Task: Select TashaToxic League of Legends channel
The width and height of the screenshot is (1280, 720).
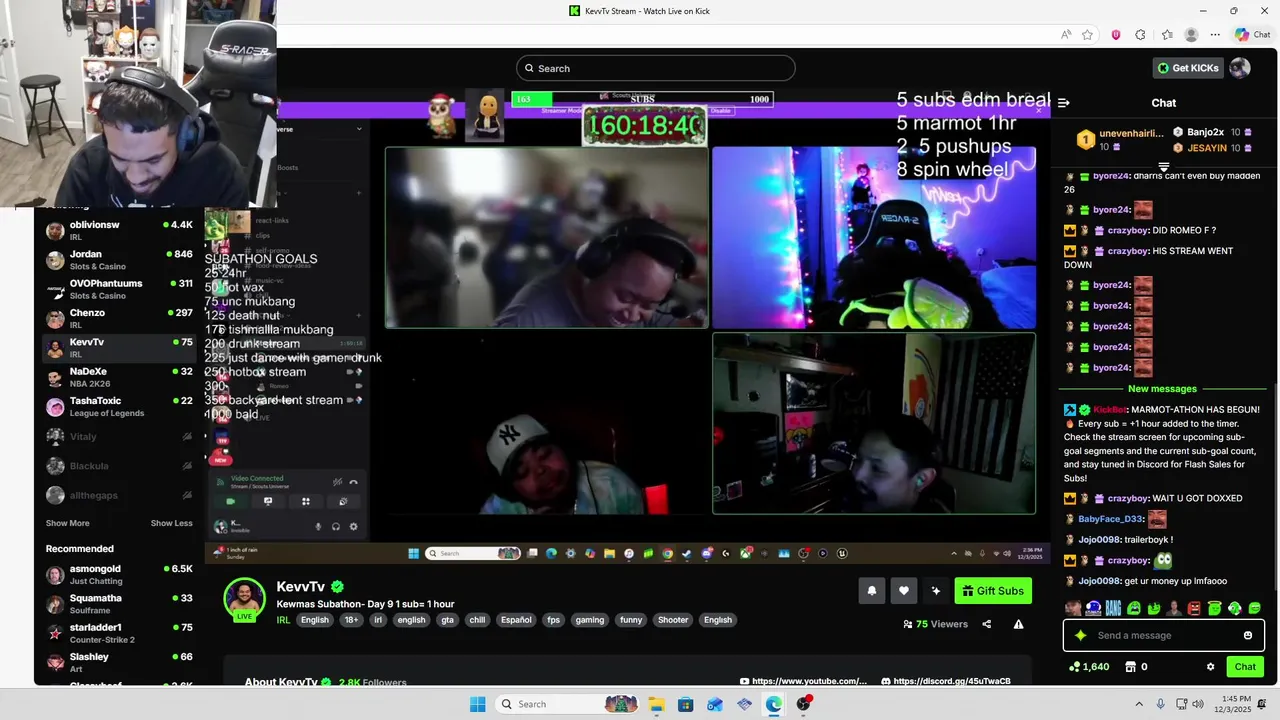Action: click(x=120, y=406)
